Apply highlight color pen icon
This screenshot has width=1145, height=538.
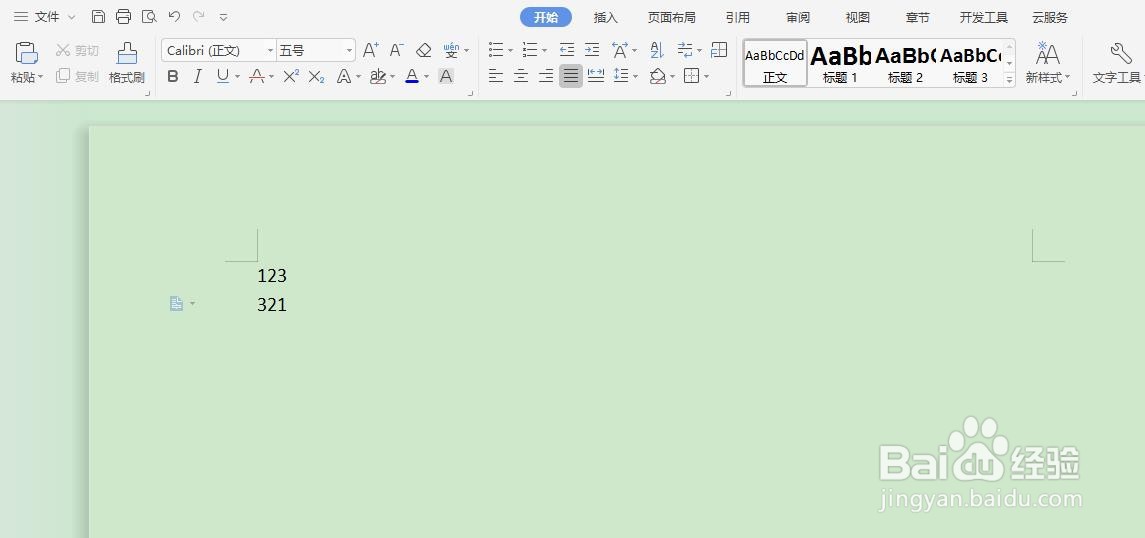tap(378, 76)
